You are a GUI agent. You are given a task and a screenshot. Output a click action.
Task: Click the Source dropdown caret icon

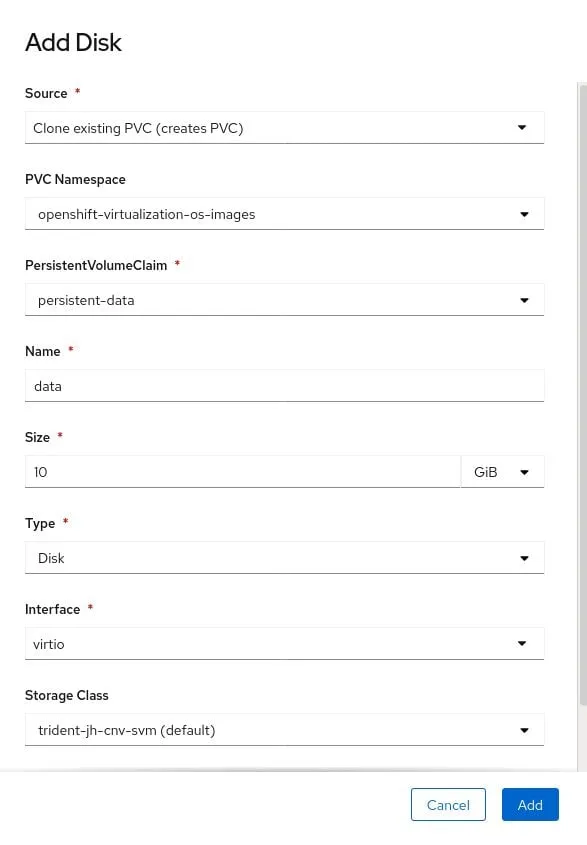[x=522, y=127]
